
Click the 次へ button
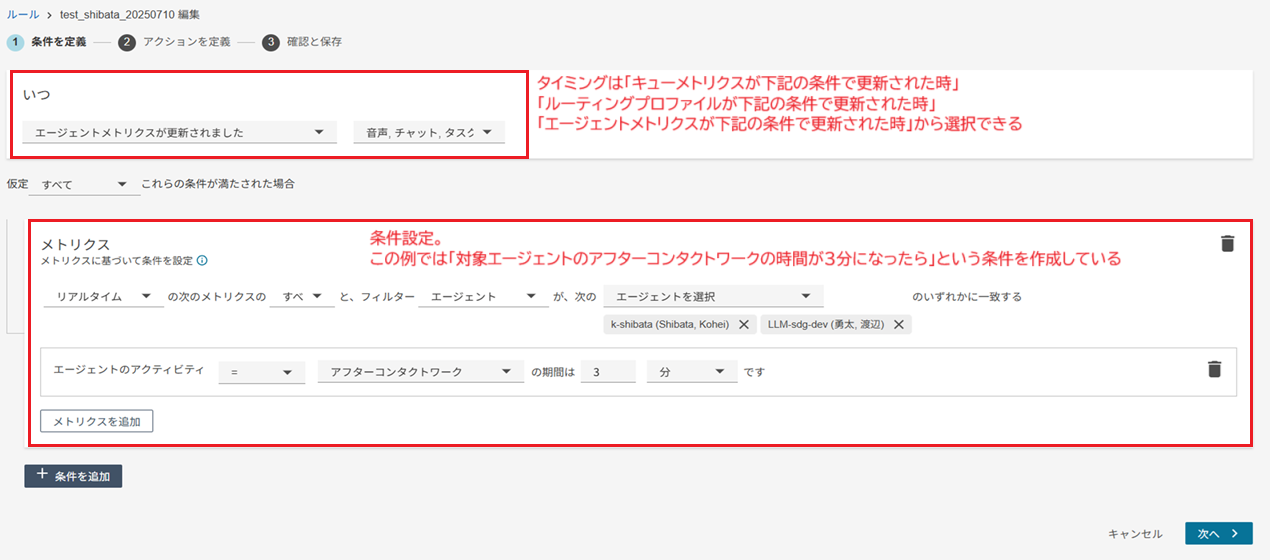(1218, 534)
